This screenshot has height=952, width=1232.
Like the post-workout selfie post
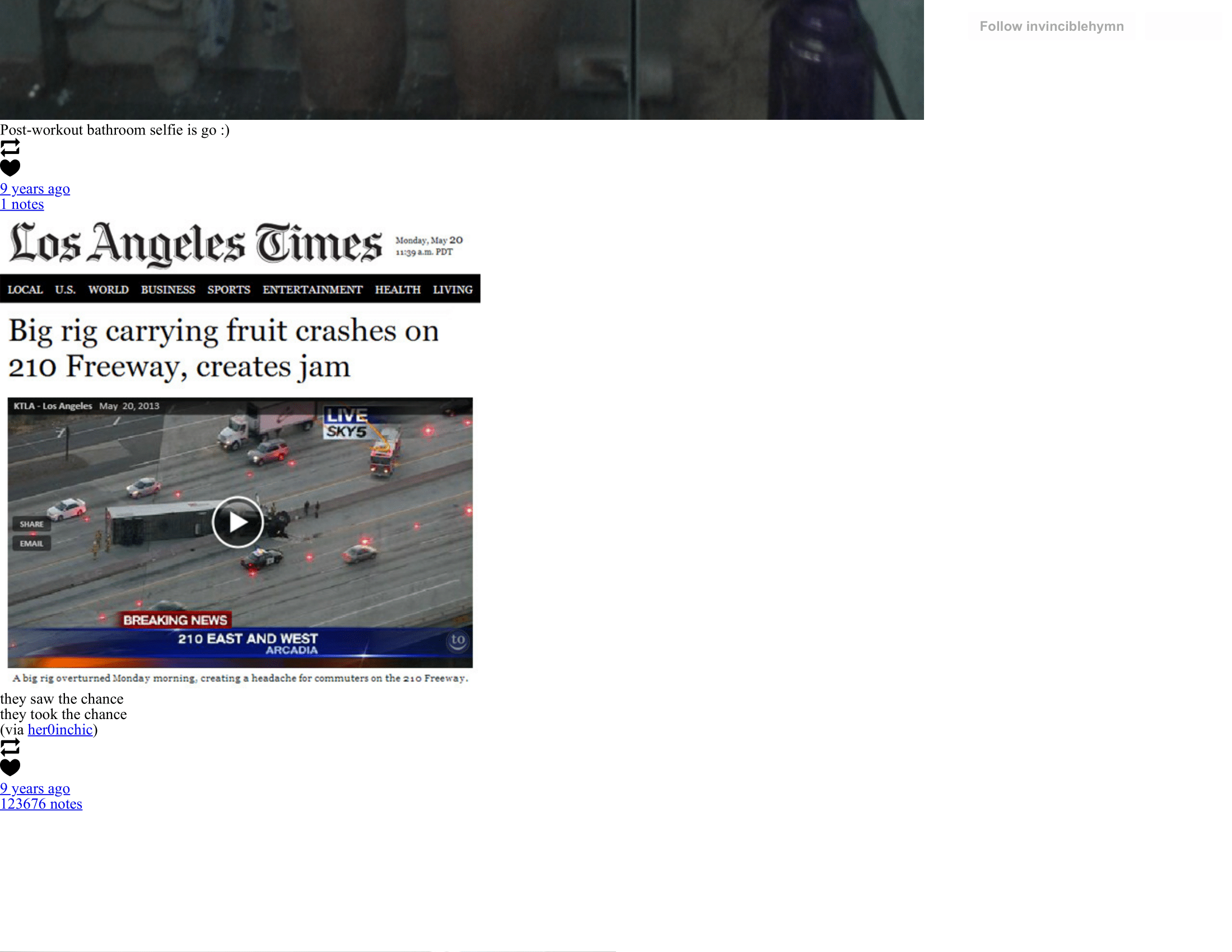pyautogui.click(x=10, y=167)
